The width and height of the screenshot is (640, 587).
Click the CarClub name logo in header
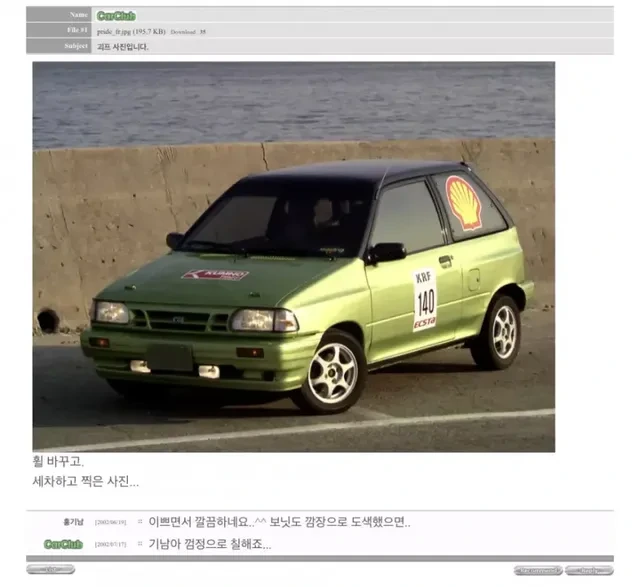(116, 16)
